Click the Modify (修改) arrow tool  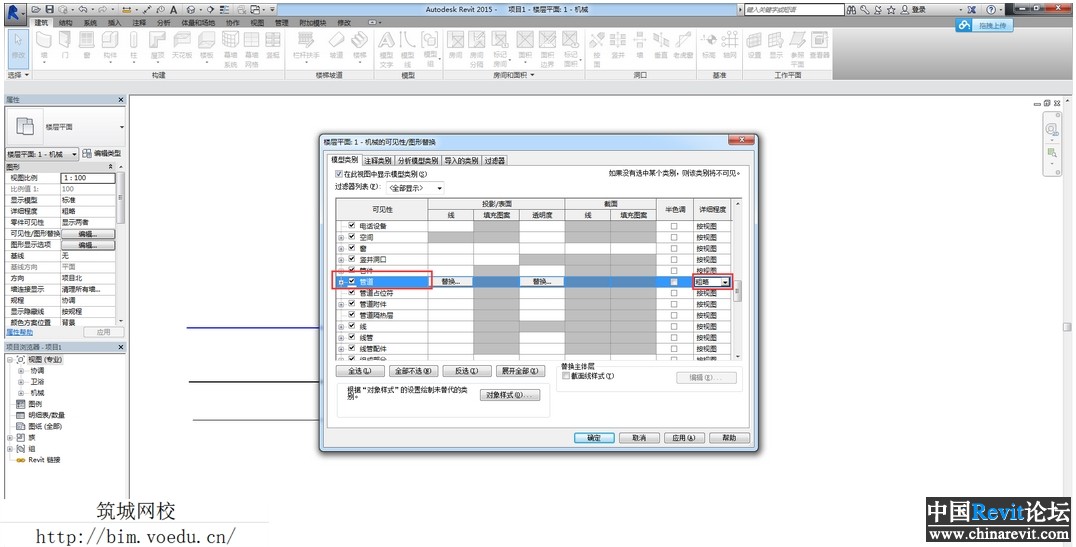point(18,47)
